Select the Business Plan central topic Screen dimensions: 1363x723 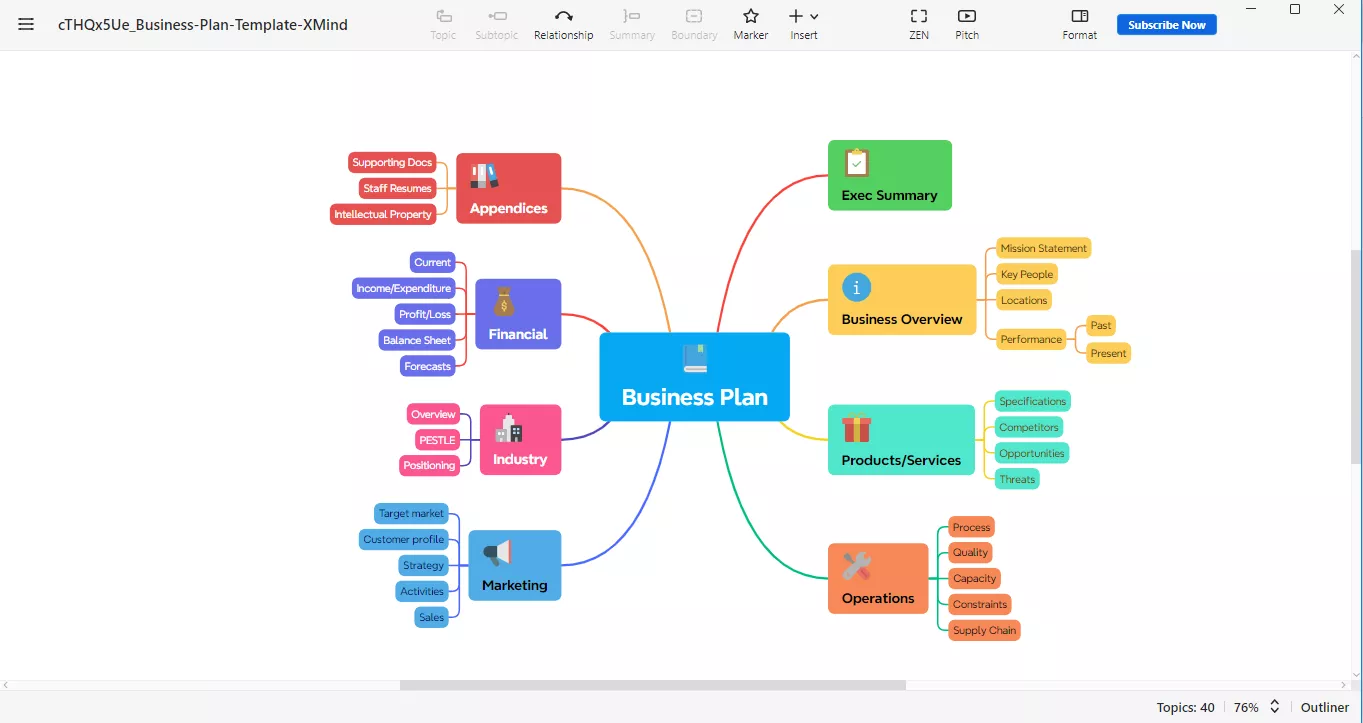[x=694, y=377]
